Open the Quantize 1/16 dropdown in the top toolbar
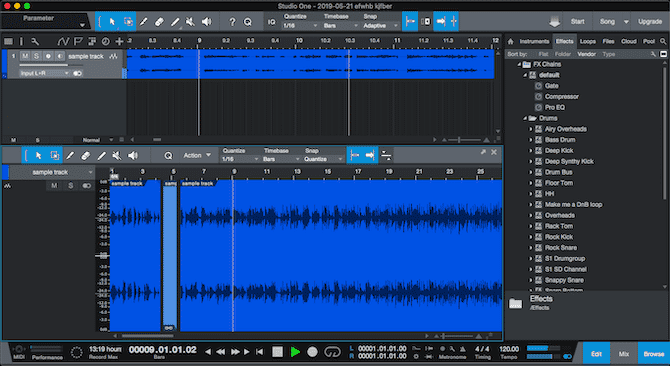The height and width of the screenshot is (366, 670). coord(300,26)
